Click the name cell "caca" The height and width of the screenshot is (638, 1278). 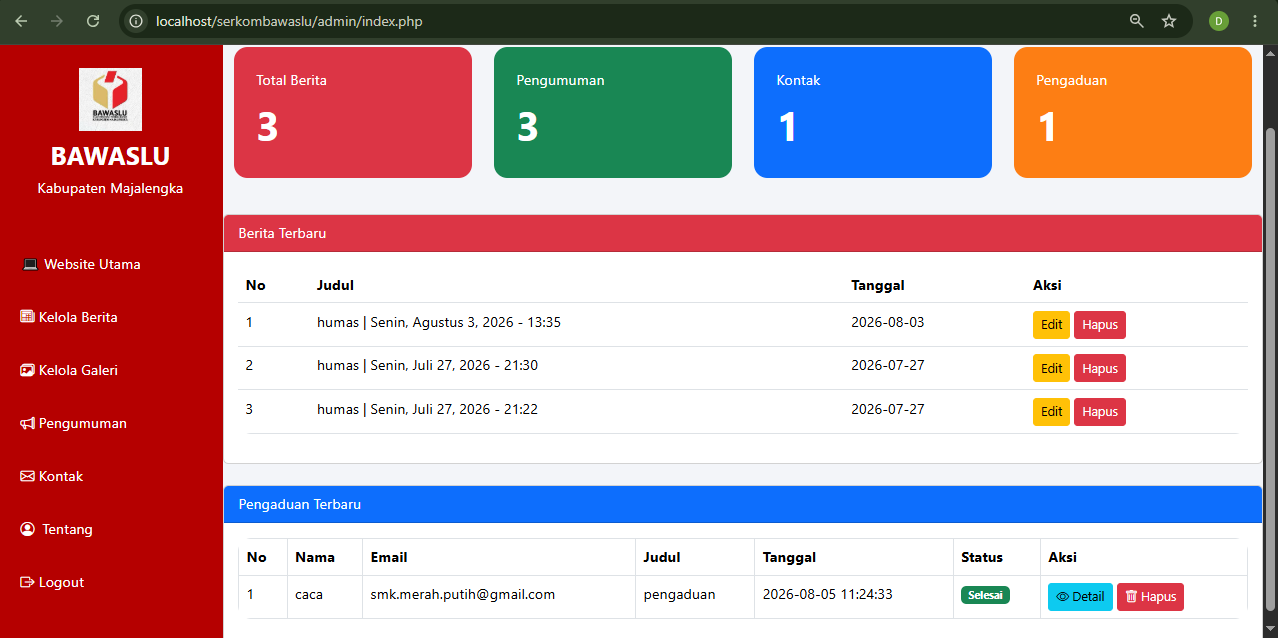(309, 594)
